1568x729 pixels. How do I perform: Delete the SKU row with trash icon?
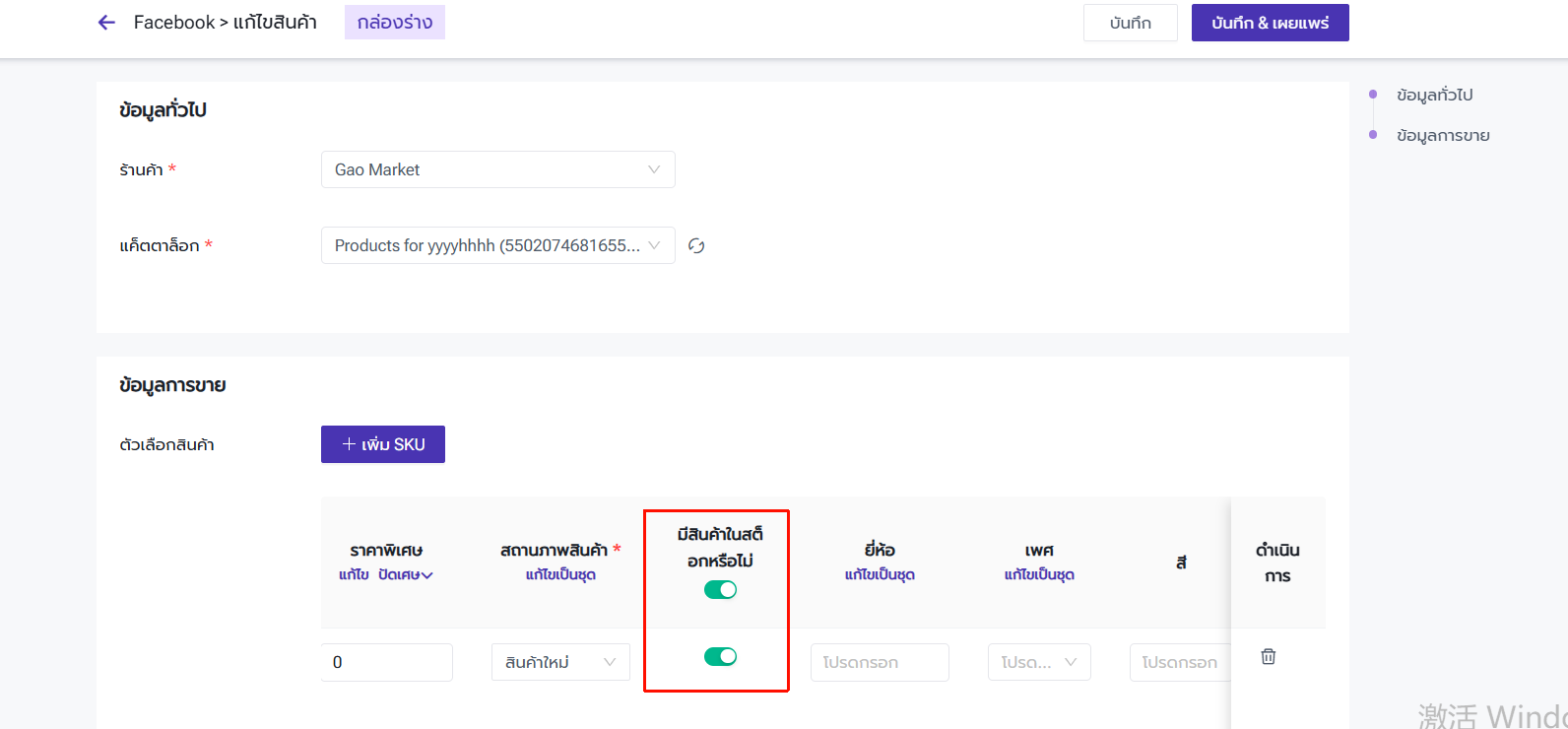(1269, 656)
